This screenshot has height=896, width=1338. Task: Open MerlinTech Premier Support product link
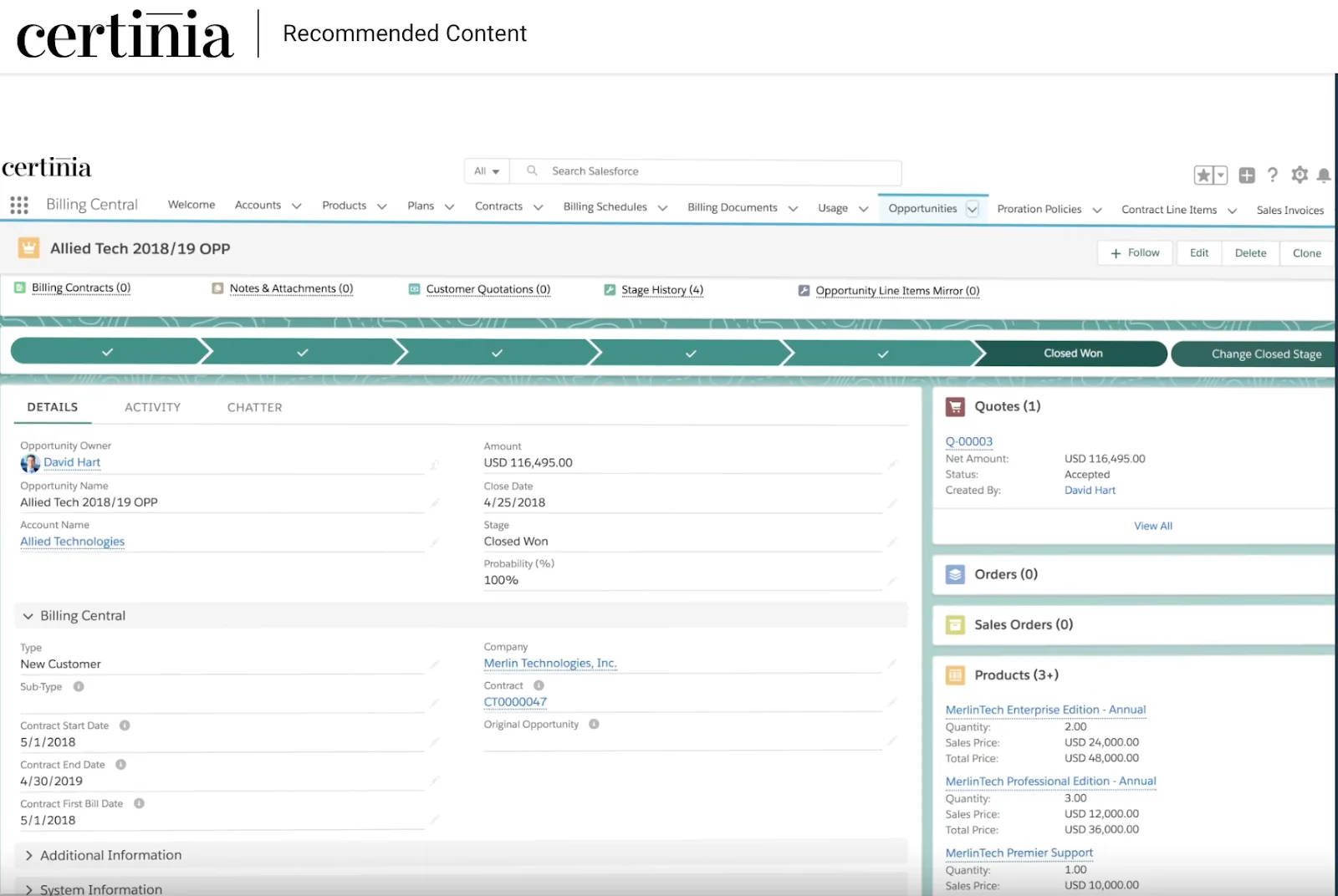1019,853
